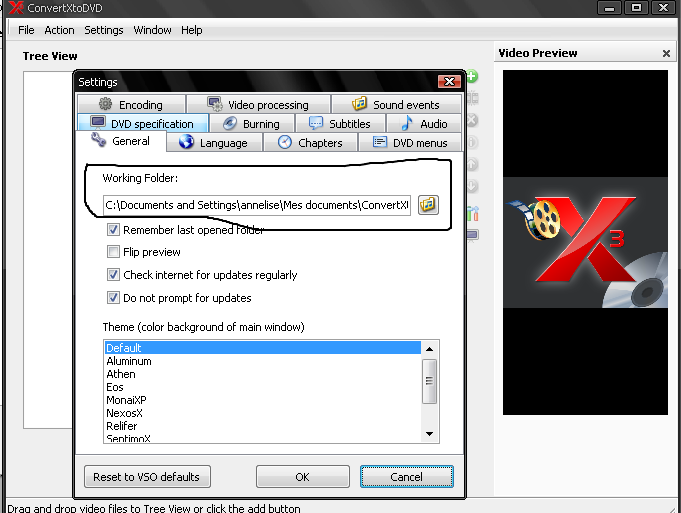Open the Sound events tab
This screenshot has width=681, height=513.
[396, 105]
